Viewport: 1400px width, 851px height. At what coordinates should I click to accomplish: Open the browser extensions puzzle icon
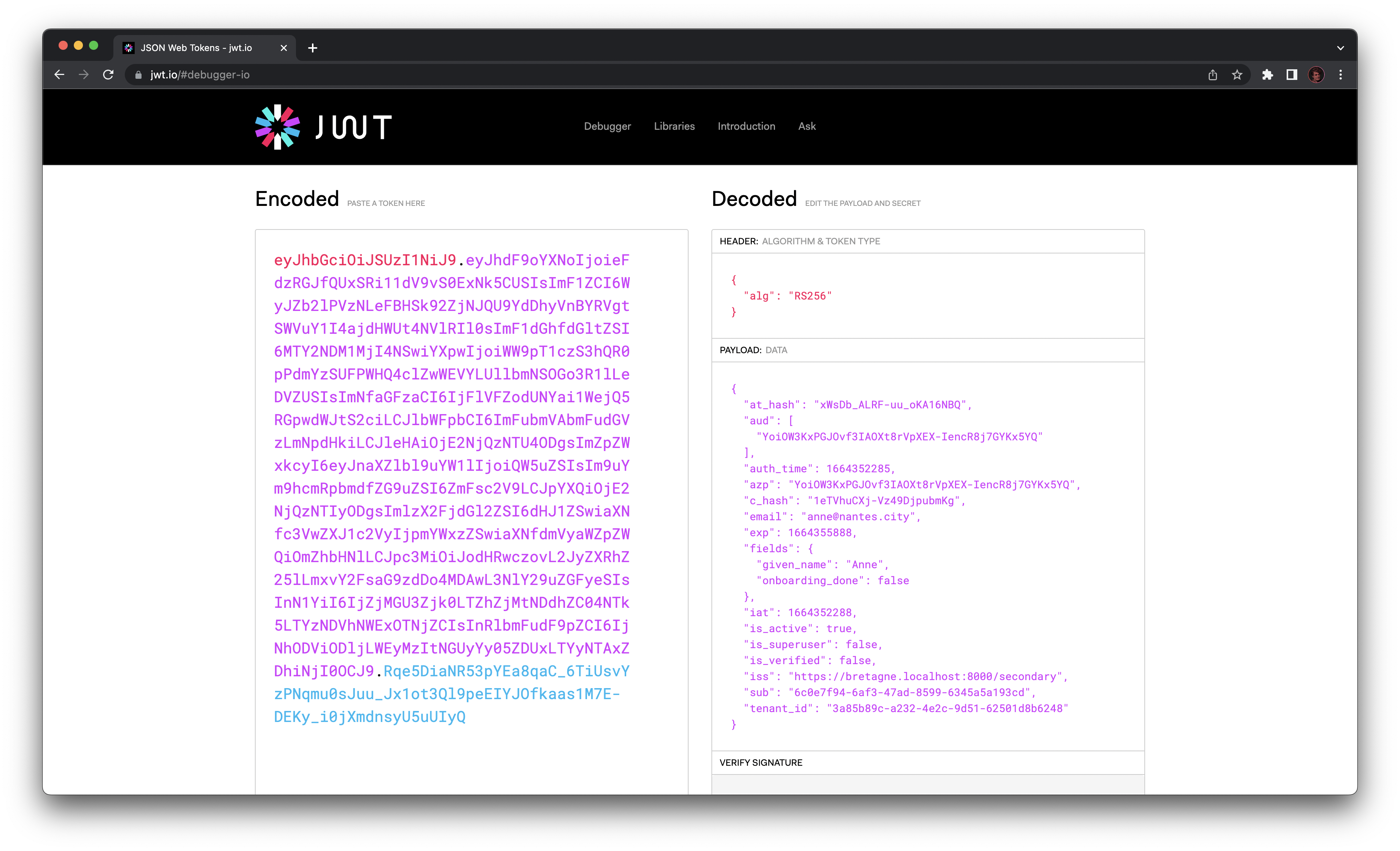pyautogui.click(x=1267, y=75)
